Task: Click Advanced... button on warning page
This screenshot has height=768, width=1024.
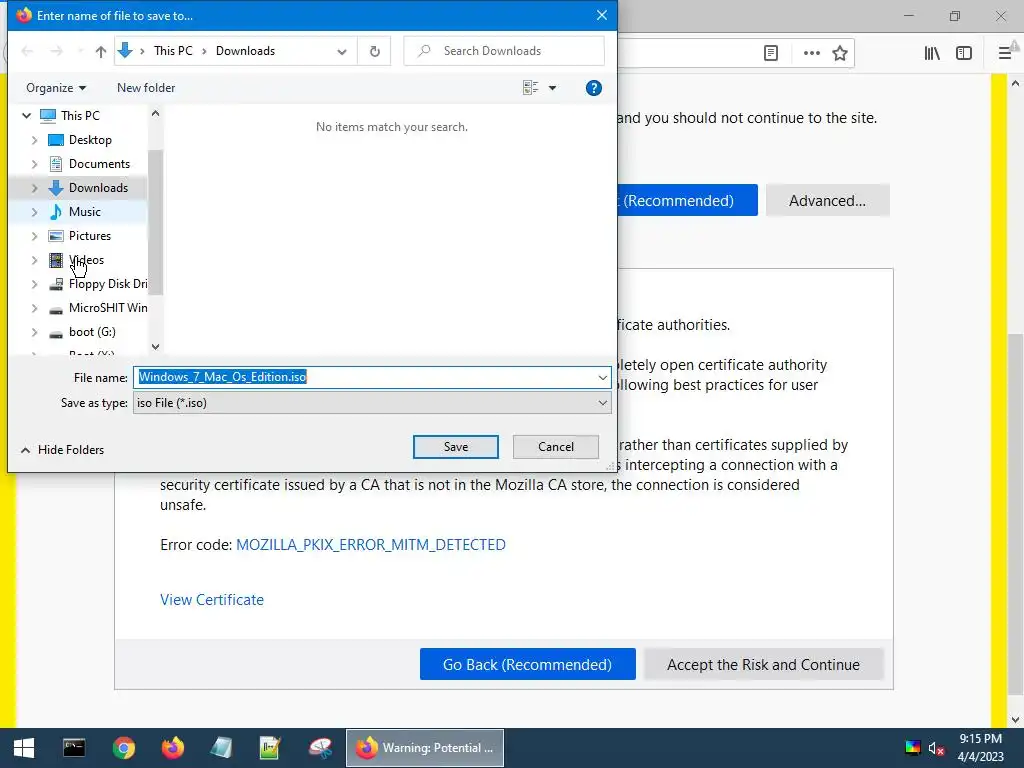Action: [827, 200]
